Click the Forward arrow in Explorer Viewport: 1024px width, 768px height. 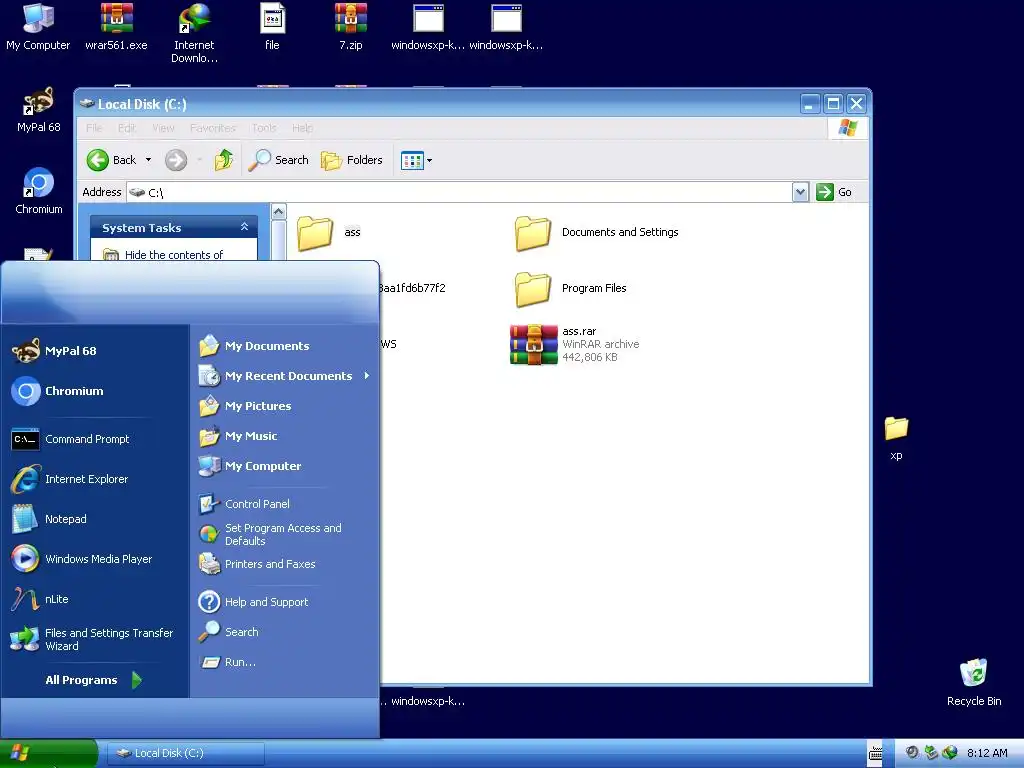176,160
